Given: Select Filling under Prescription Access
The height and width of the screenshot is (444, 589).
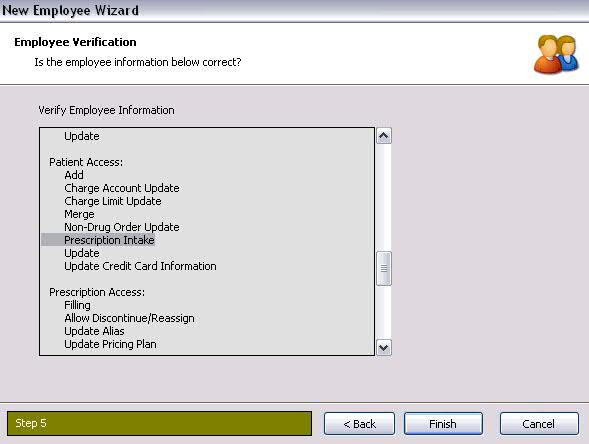Looking at the screenshot, I should click(77, 305).
